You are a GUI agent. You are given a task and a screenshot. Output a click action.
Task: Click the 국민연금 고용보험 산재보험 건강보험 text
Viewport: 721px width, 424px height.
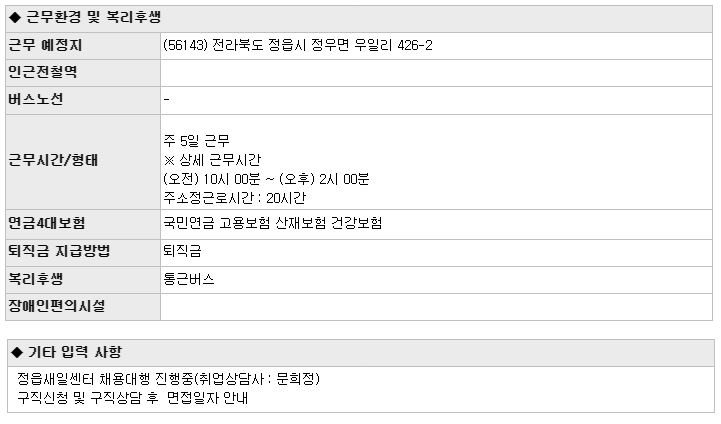[x=273, y=223]
